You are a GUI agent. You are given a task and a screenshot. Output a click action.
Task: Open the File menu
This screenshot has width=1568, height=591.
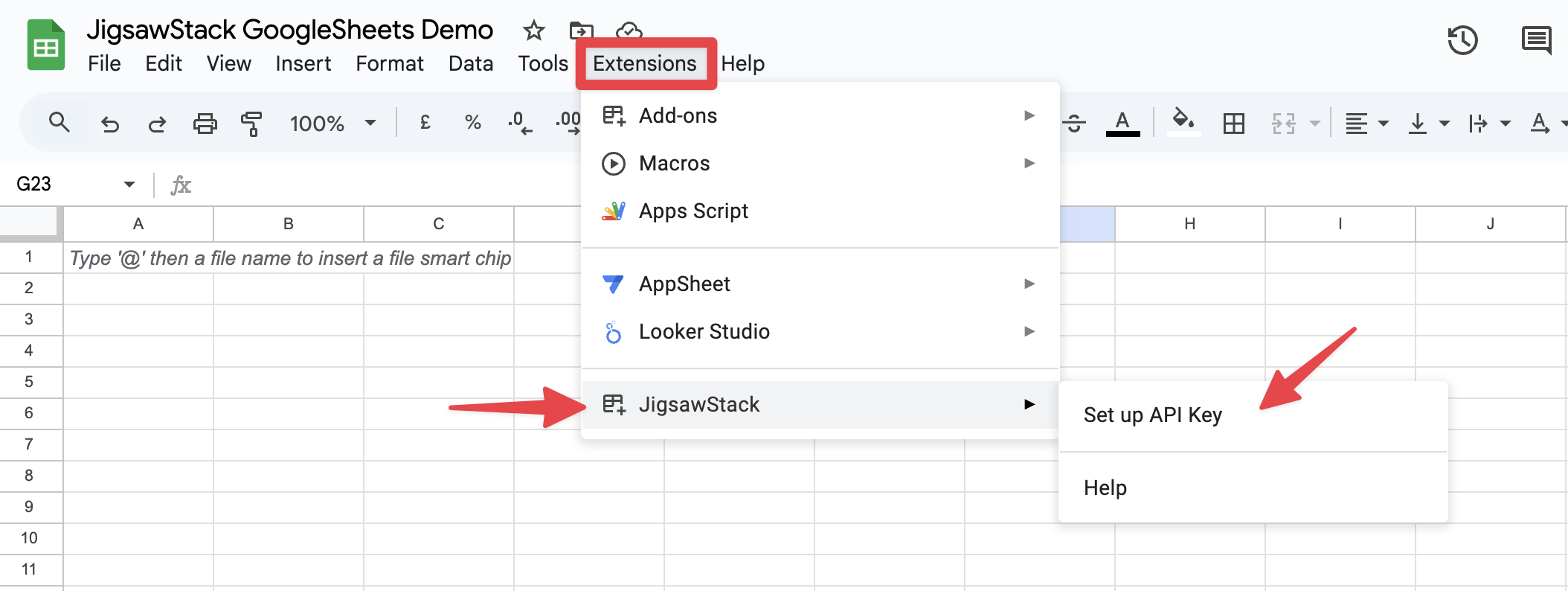tap(104, 64)
